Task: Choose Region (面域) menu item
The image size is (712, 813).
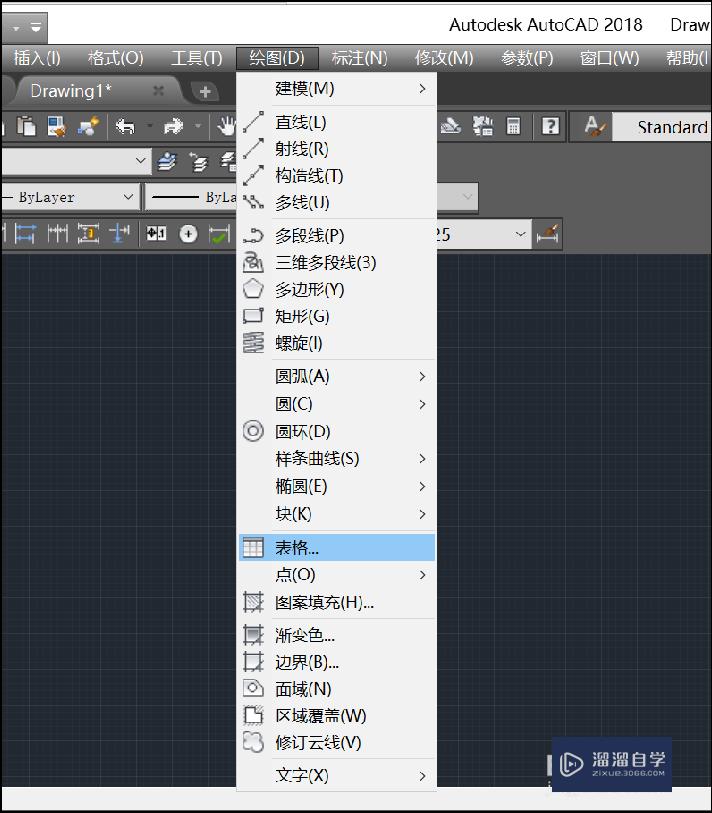Action: click(x=336, y=689)
